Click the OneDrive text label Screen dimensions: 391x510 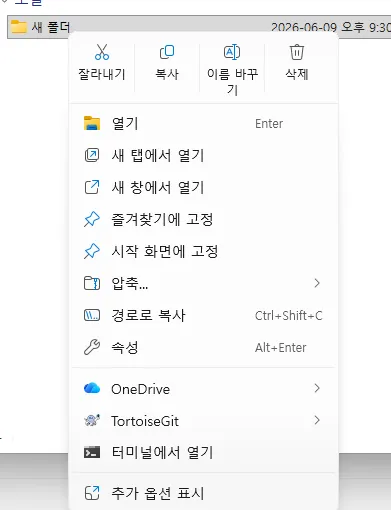(140, 389)
